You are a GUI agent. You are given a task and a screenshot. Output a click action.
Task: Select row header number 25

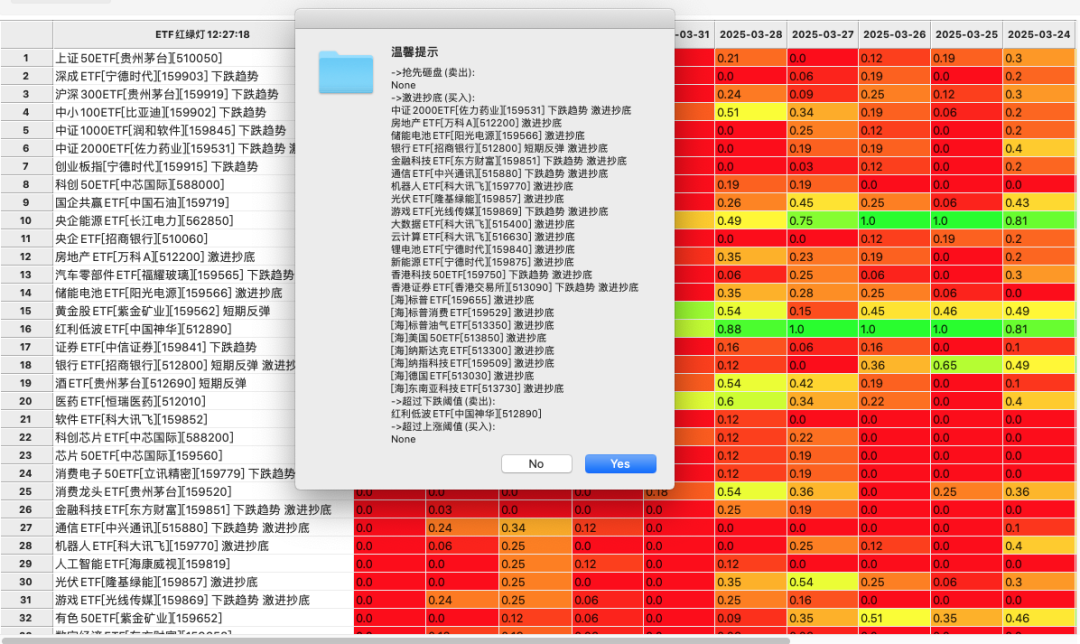pos(26,492)
